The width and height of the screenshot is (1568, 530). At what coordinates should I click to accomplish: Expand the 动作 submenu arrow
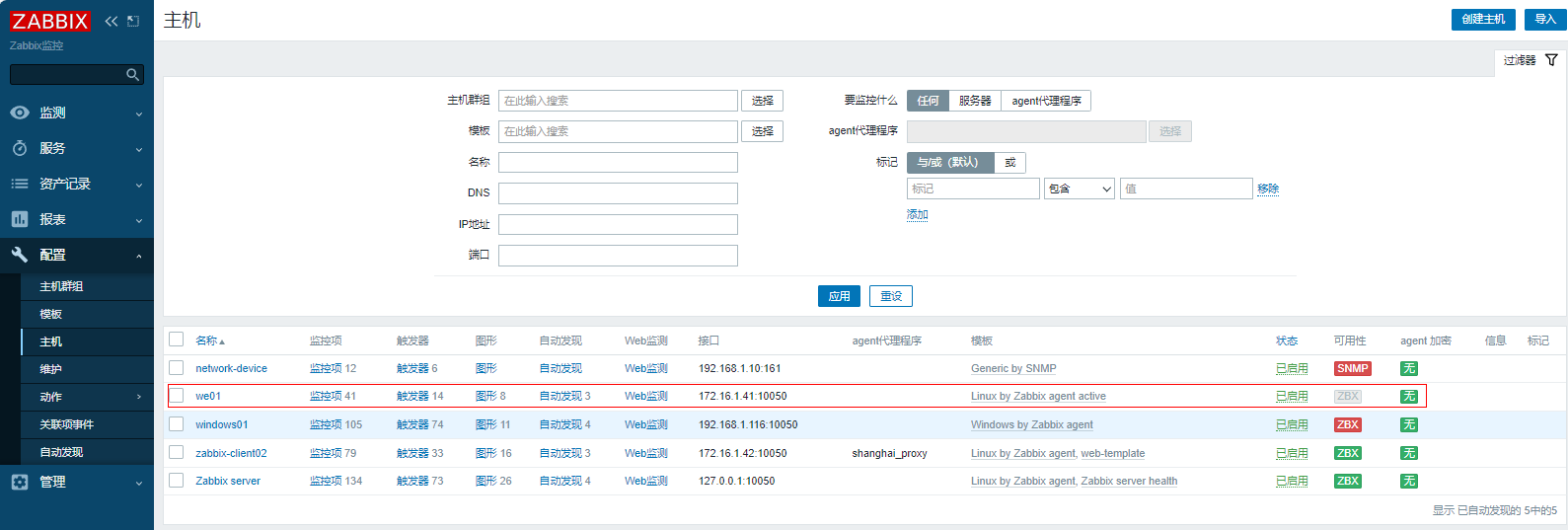point(138,397)
